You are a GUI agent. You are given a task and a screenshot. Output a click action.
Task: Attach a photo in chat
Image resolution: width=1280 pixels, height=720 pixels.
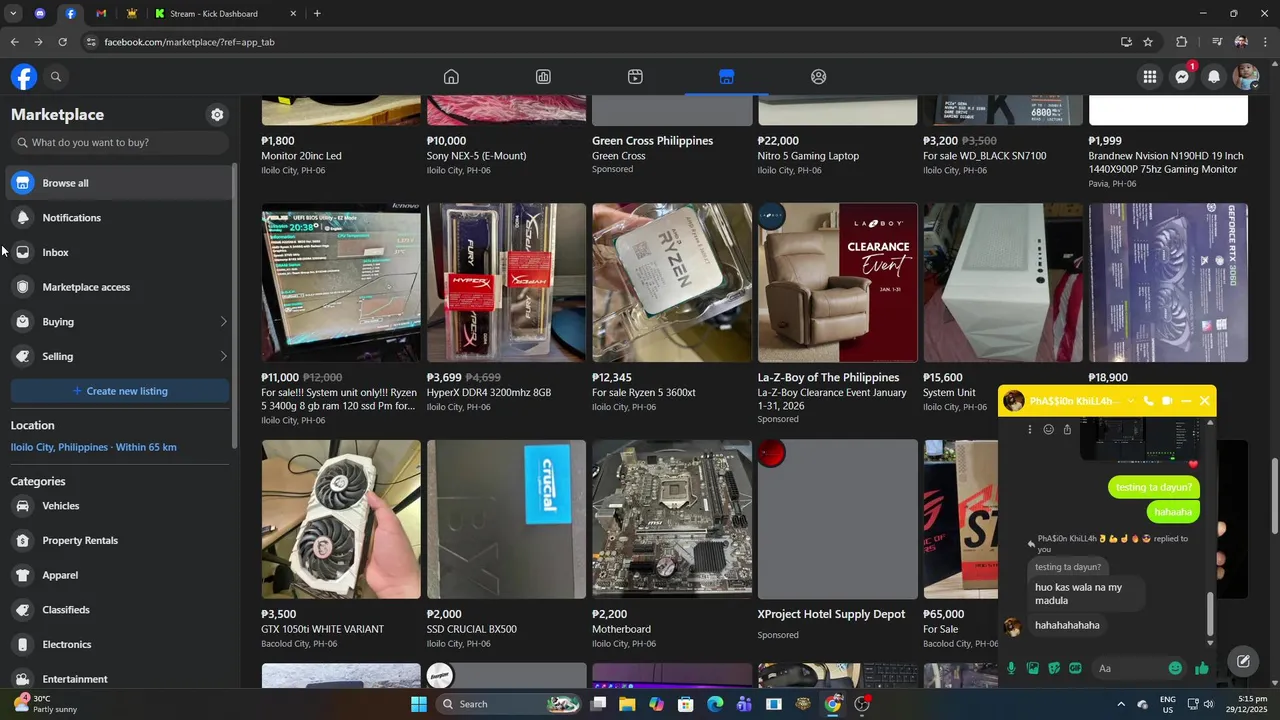pos(1033,668)
